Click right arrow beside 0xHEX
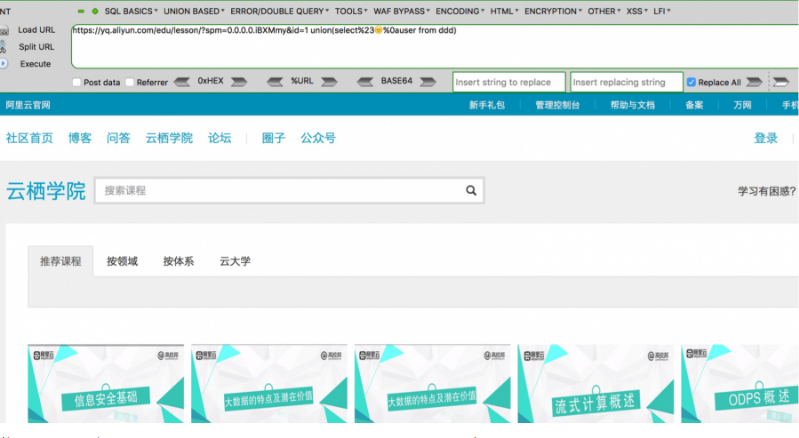Viewport: 799px width, 438px height. (x=239, y=81)
